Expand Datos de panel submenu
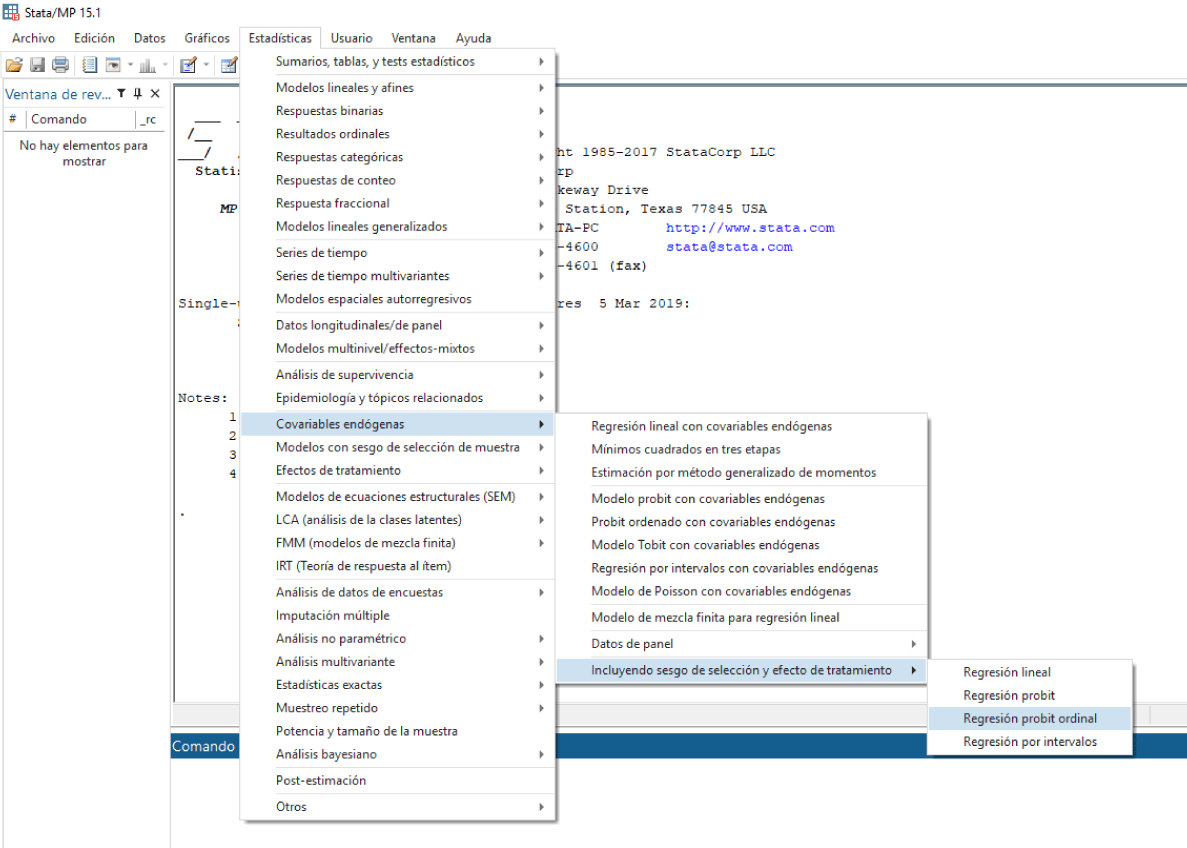Screen dimensions: 1187x848 coord(742,644)
